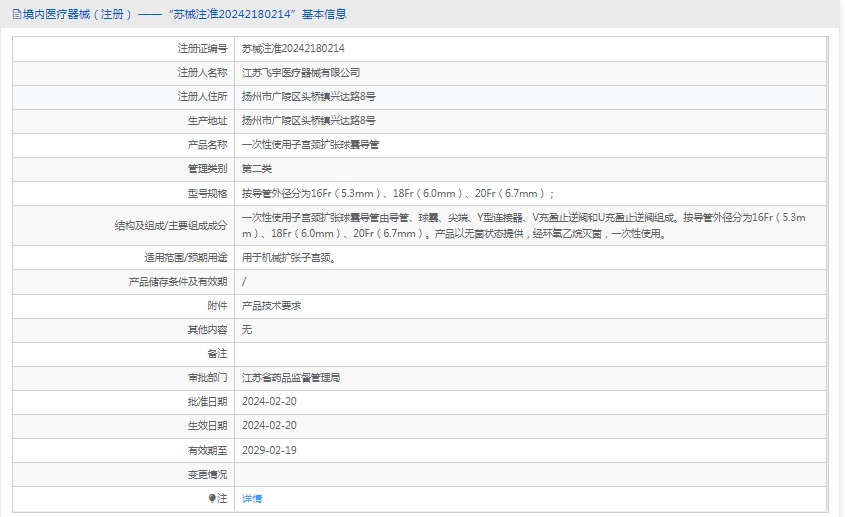
Task: Click the 变更情况 row label
Action: click(207, 474)
